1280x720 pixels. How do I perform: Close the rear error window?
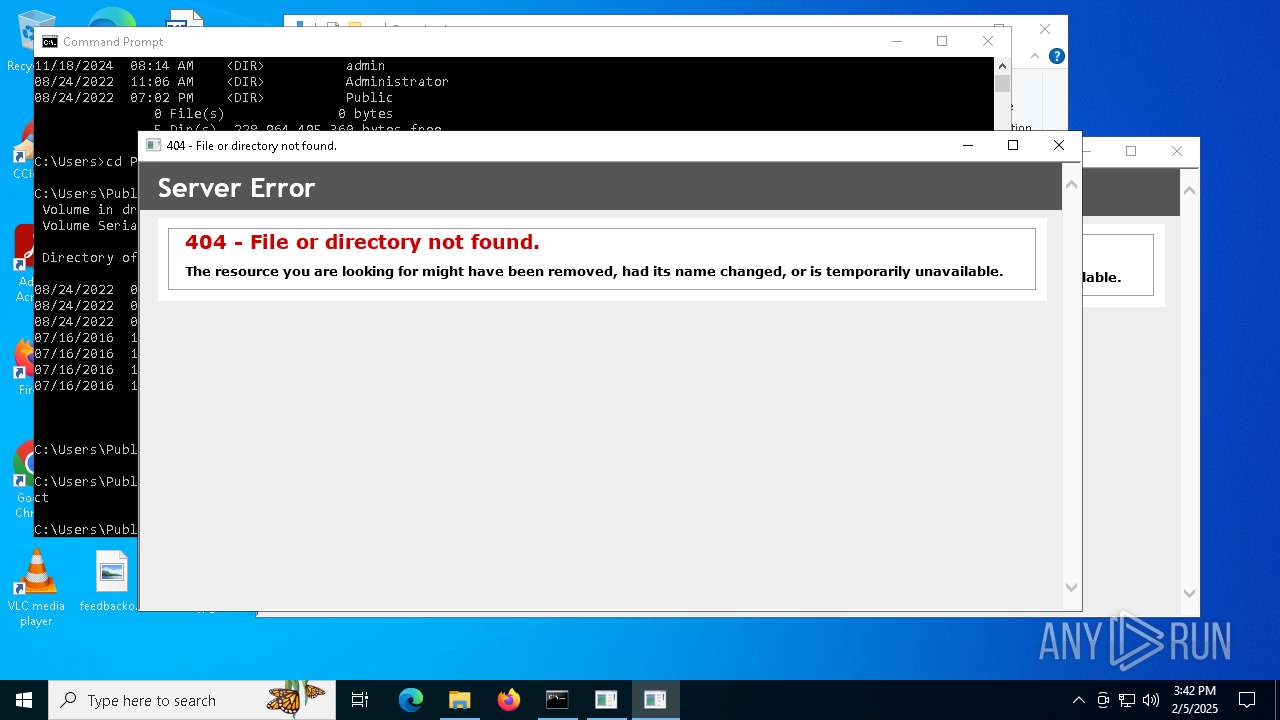tap(1176, 151)
